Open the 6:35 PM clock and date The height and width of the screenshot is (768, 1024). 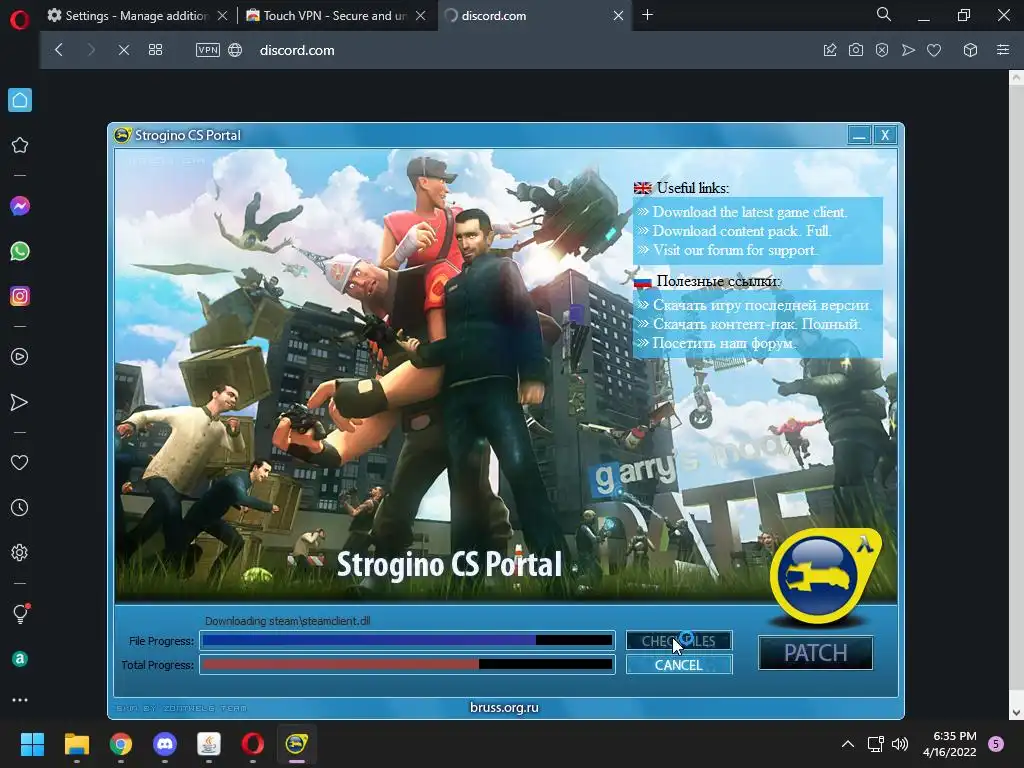[x=949, y=744]
